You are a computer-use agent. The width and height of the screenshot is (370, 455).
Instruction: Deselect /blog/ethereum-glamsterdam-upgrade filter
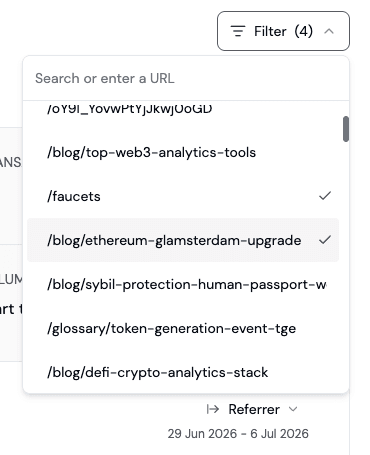click(183, 240)
